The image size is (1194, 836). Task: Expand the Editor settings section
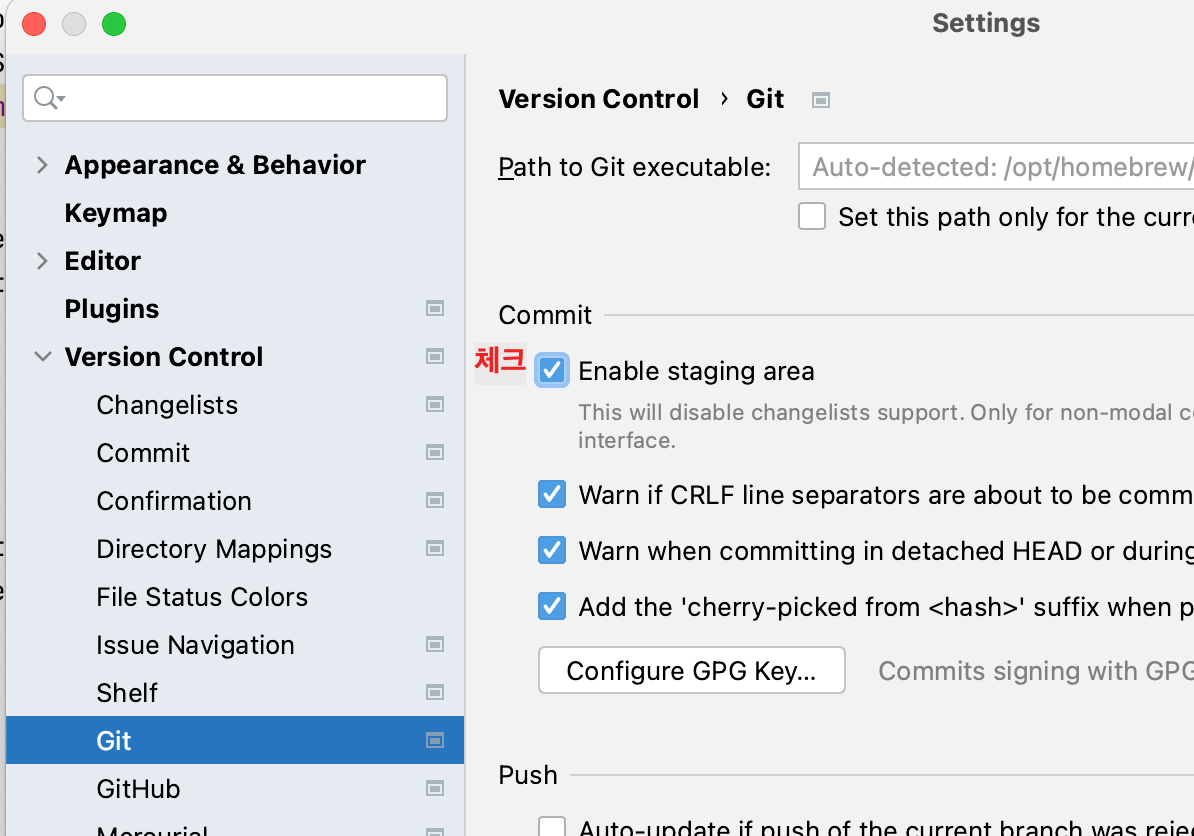(x=42, y=261)
